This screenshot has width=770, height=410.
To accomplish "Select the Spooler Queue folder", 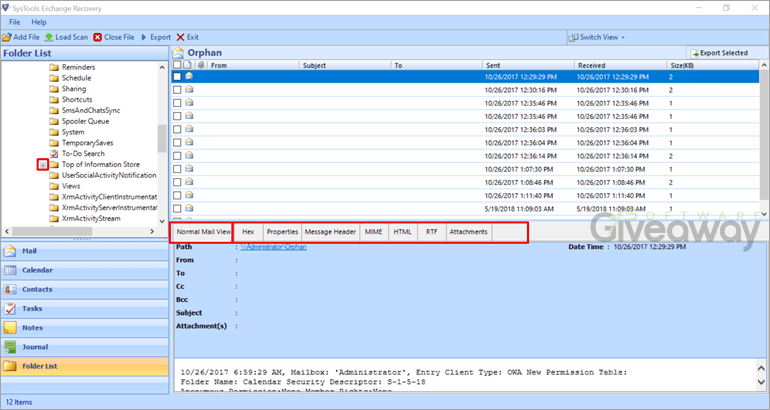I will (85, 120).
